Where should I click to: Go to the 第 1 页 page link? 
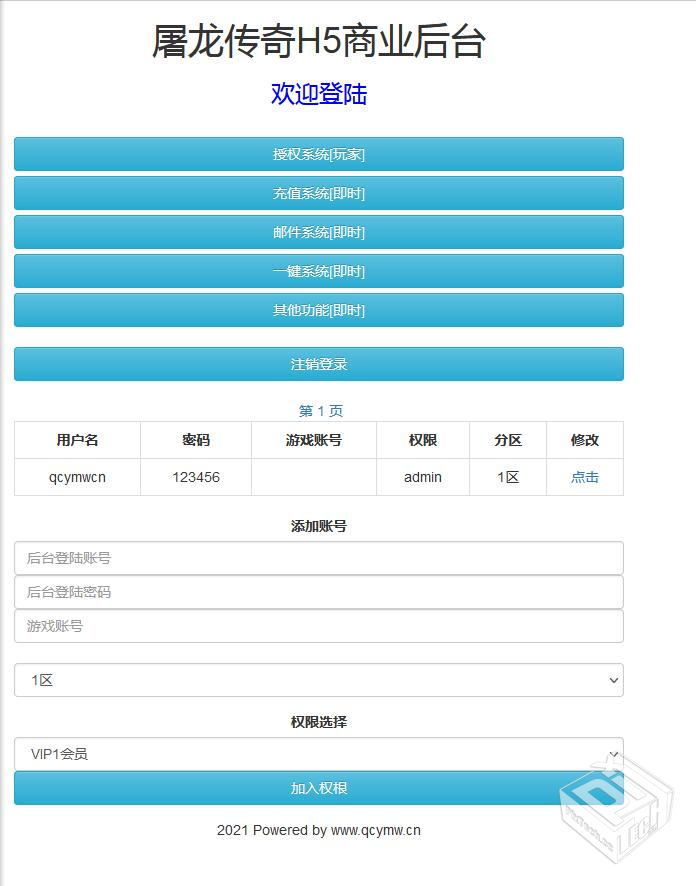[x=320, y=411]
